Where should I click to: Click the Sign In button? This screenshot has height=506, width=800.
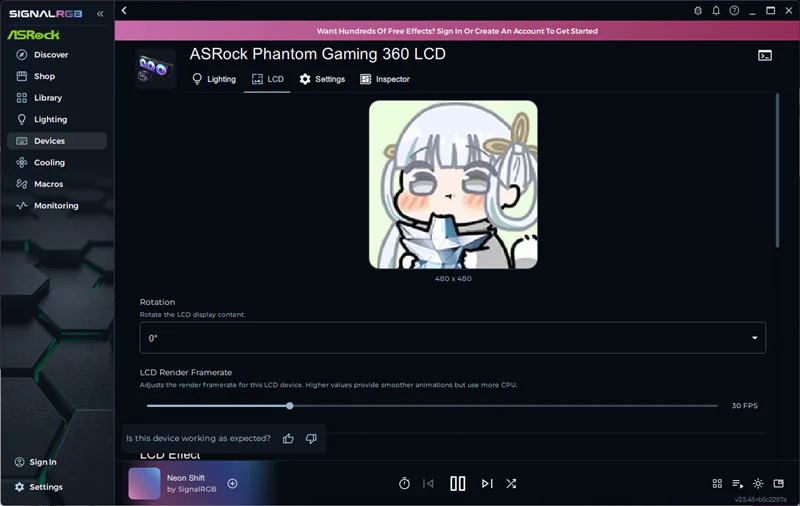point(43,463)
